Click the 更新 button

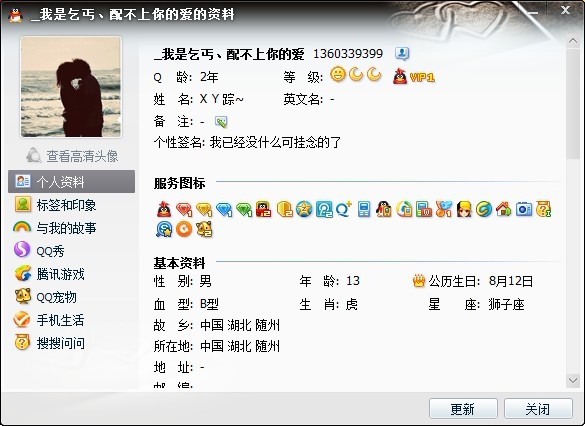[463, 409]
